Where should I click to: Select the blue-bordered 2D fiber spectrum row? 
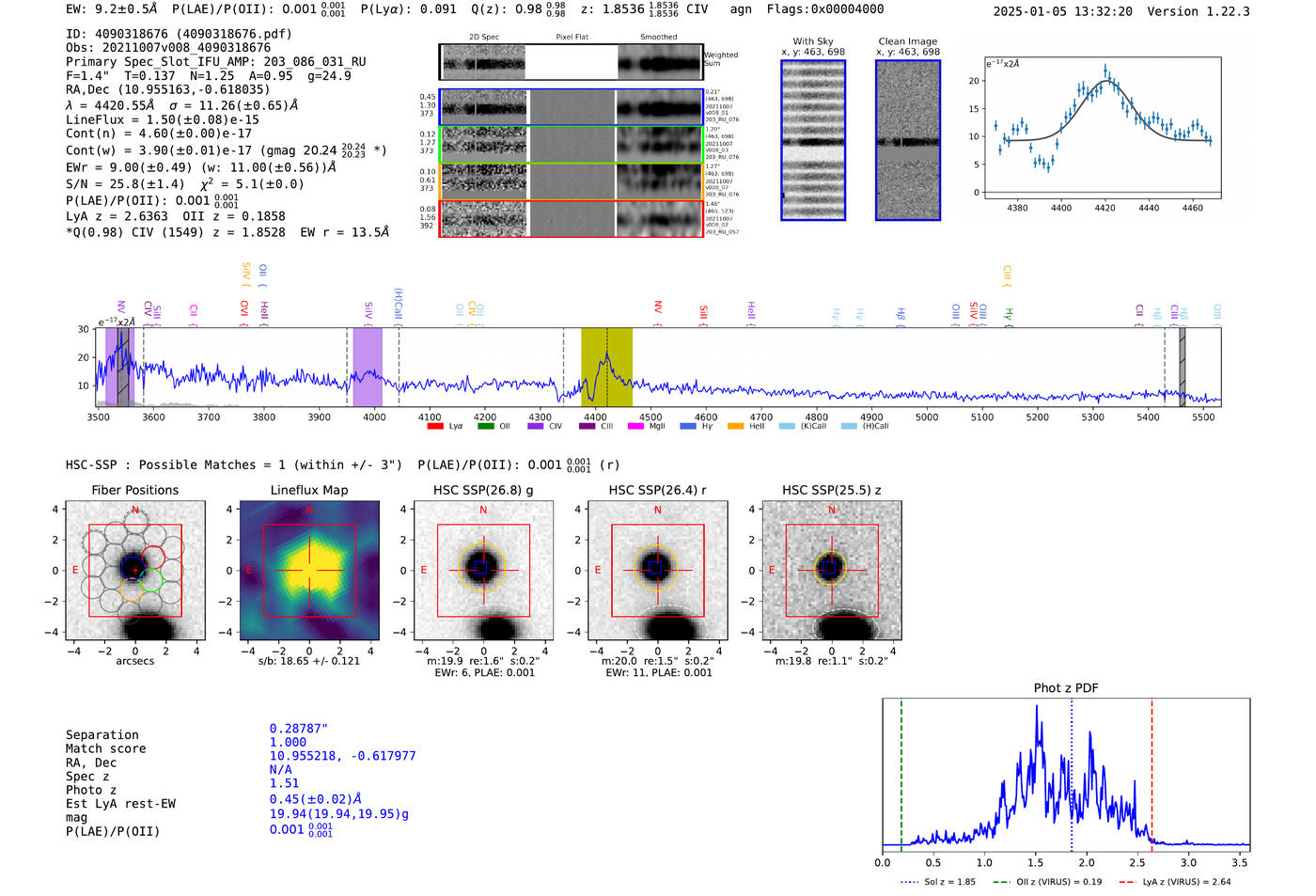click(x=572, y=107)
